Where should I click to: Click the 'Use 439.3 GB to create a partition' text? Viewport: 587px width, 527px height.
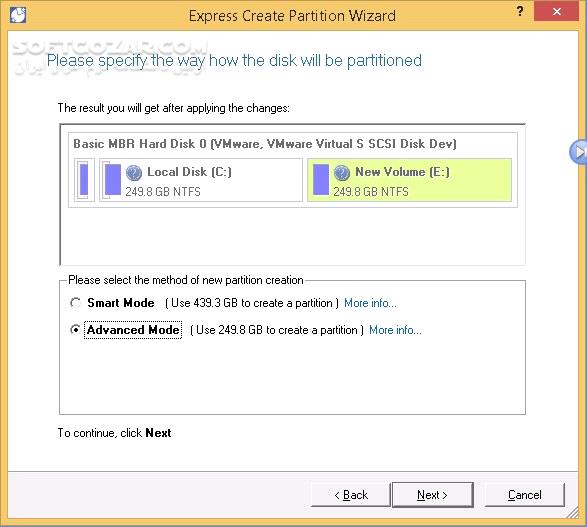point(252,303)
